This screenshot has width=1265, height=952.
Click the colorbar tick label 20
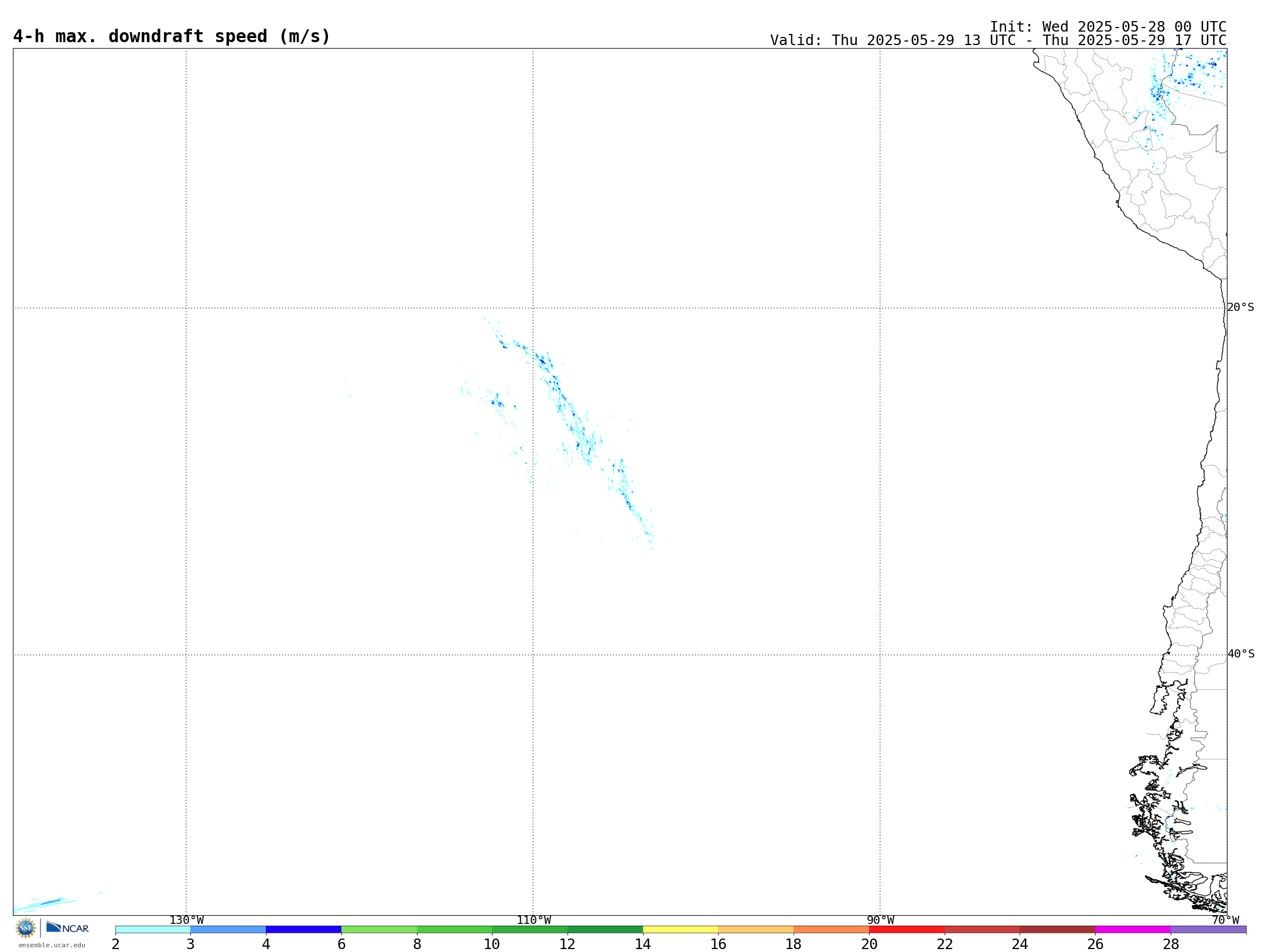click(x=869, y=944)
